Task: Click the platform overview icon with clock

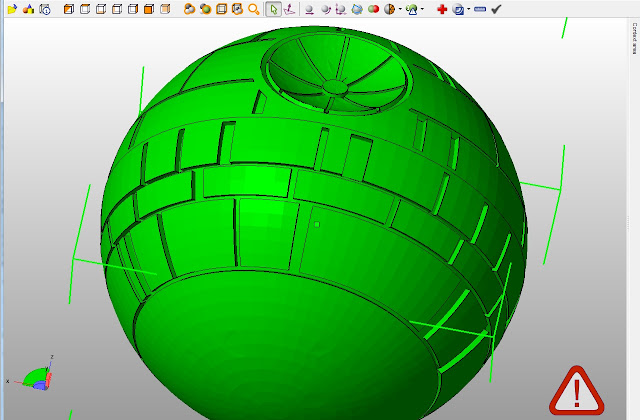Action: (45, 9)
